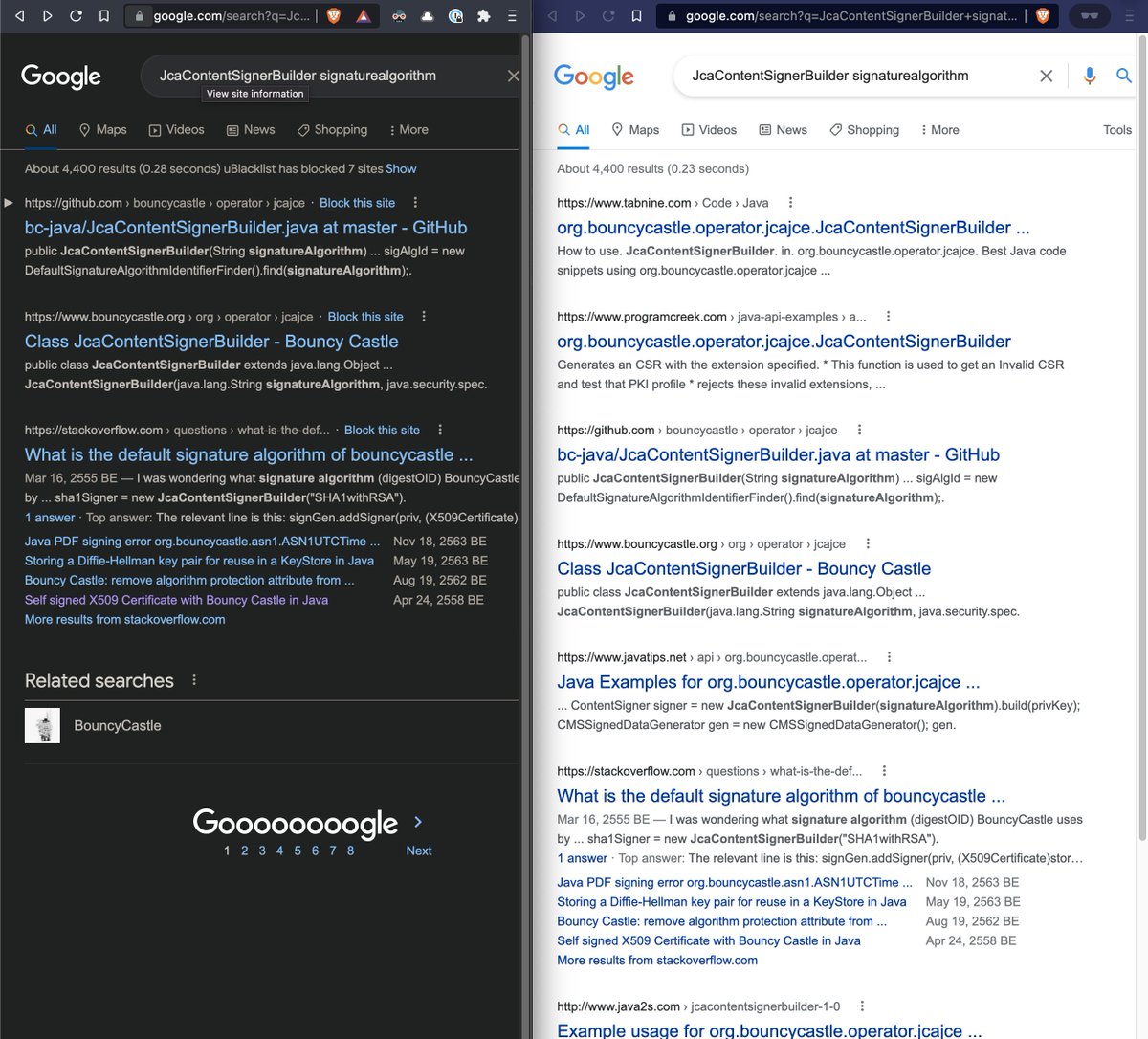Open options dots for bouncycastle.org result in left window

pos(424,317)
